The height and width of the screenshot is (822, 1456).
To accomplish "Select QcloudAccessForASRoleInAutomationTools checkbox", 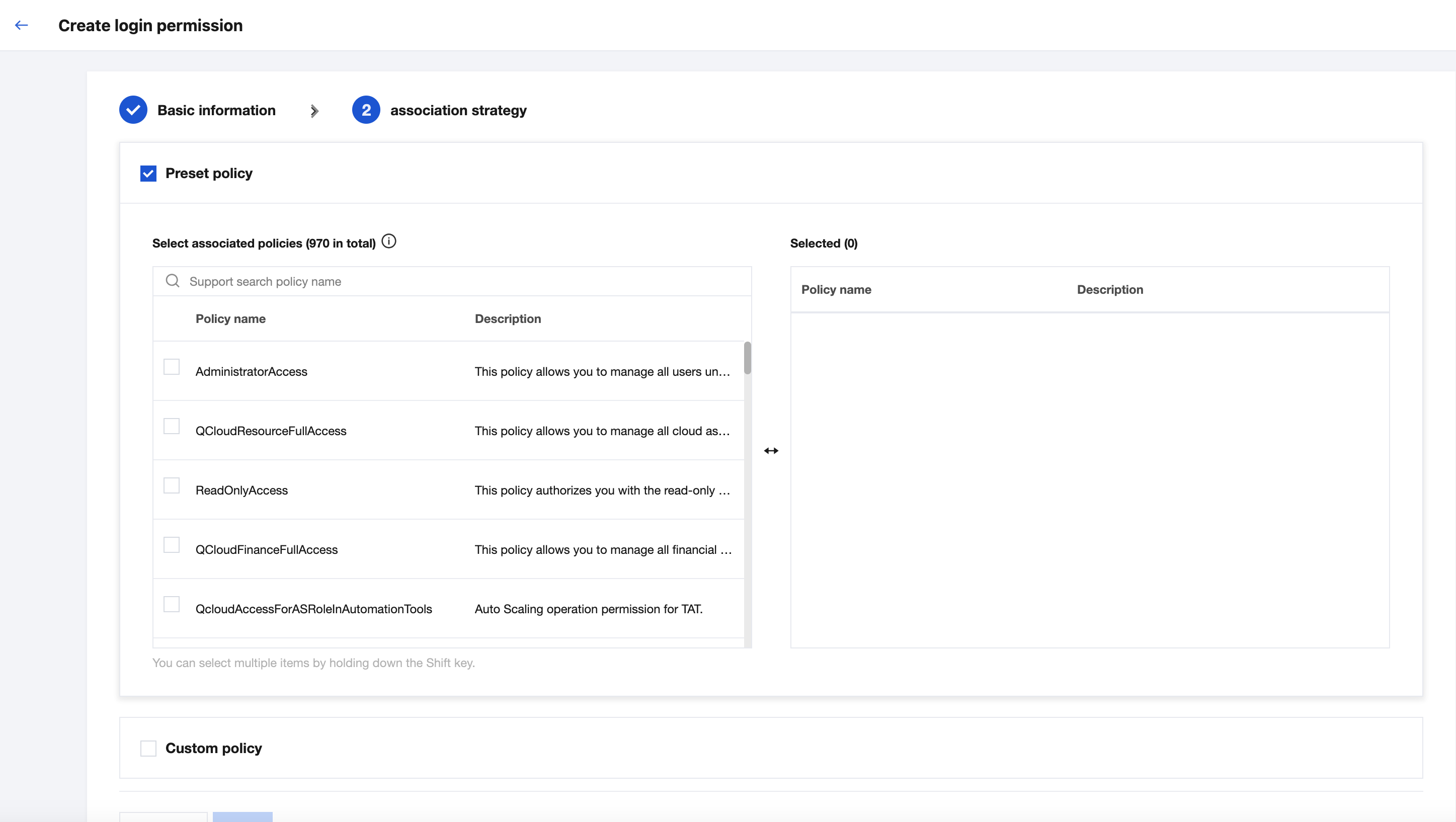I will (171, 604).
